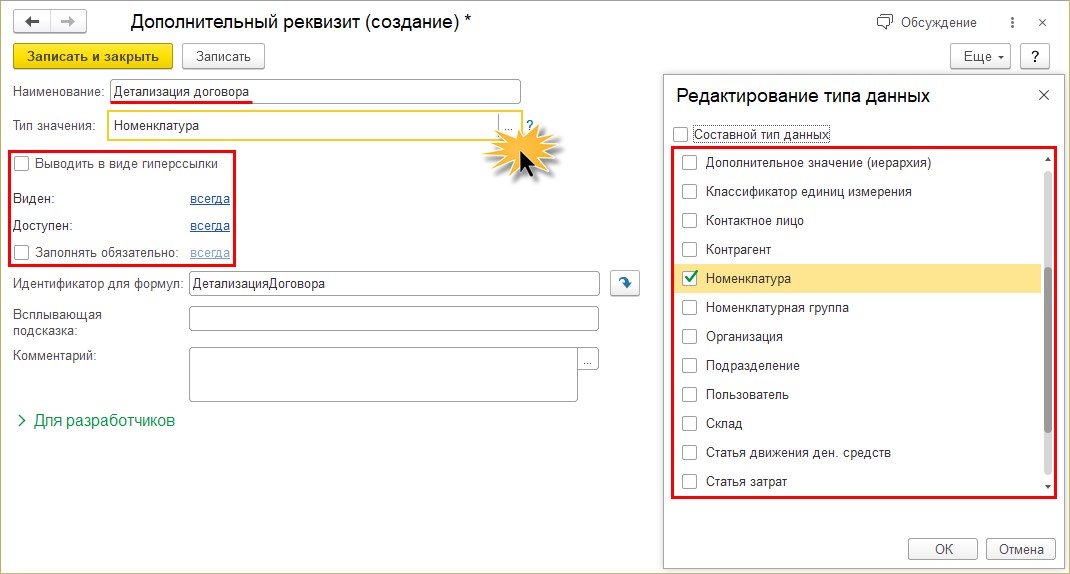This screenshot has height=574, width=1070.
Task: Click the ellipsis button beside Комментарий
Action: [x=588, y=359]
